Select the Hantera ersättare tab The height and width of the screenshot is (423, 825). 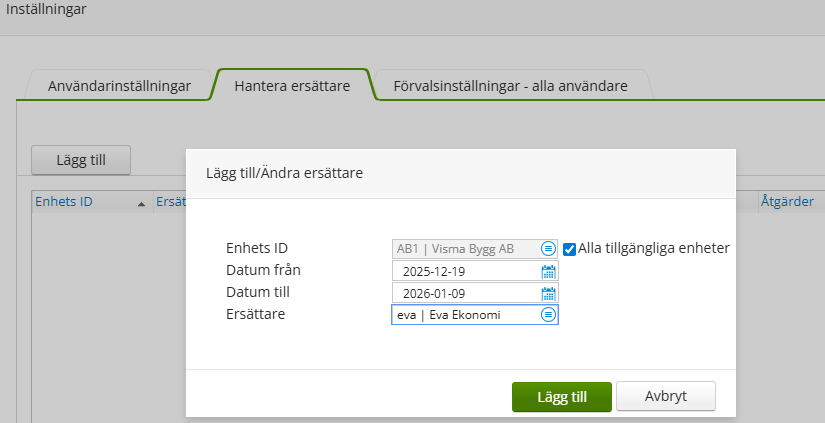[x=292, y=86]
